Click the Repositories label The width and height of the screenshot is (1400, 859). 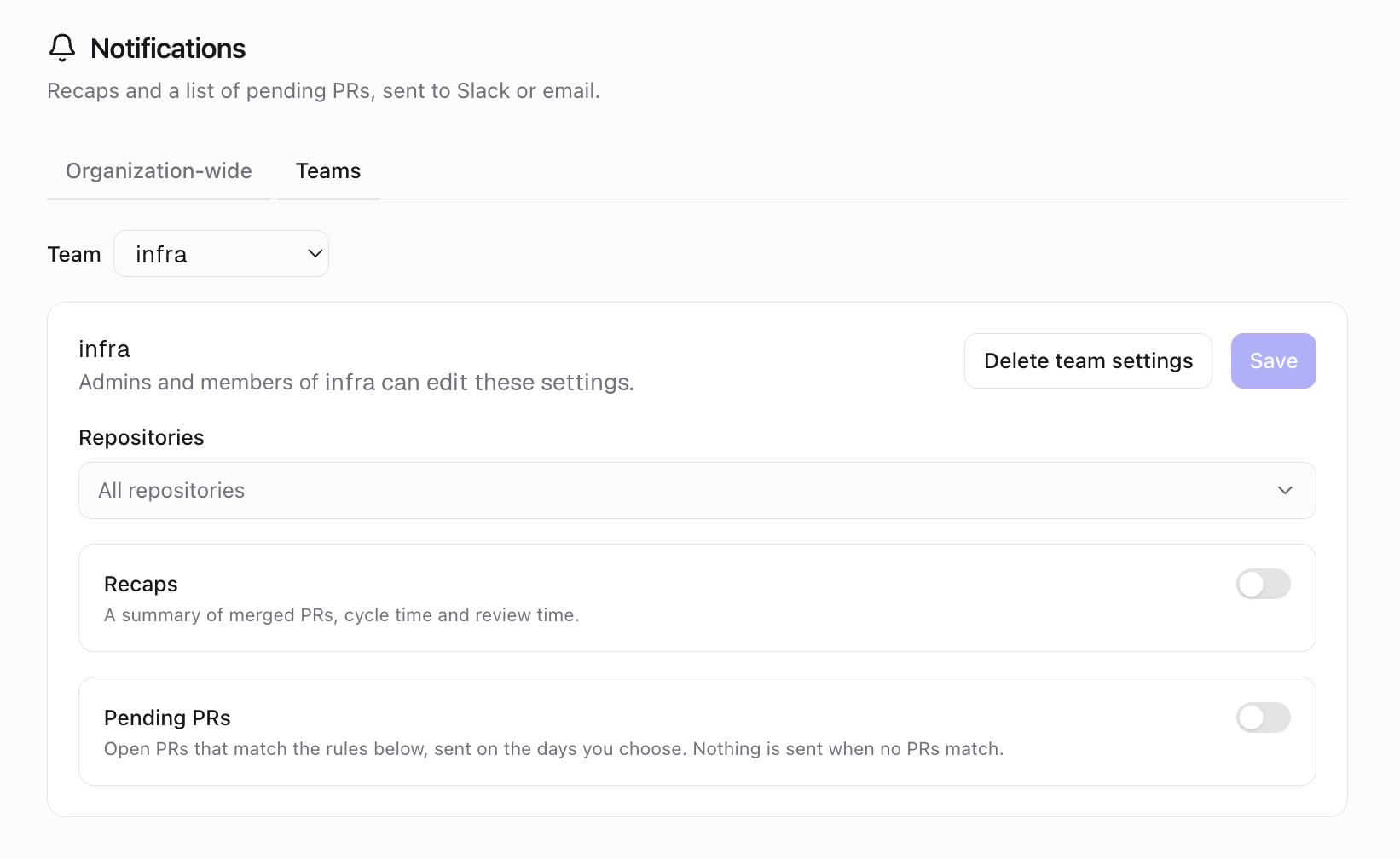tap(142, 437)
